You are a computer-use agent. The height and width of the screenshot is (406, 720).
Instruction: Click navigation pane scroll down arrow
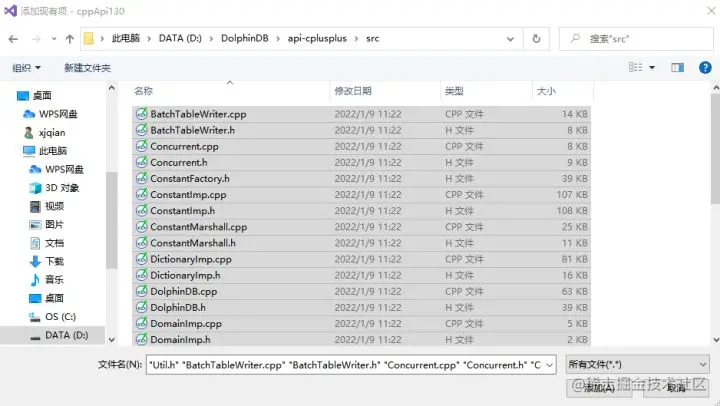pos(112,340)
